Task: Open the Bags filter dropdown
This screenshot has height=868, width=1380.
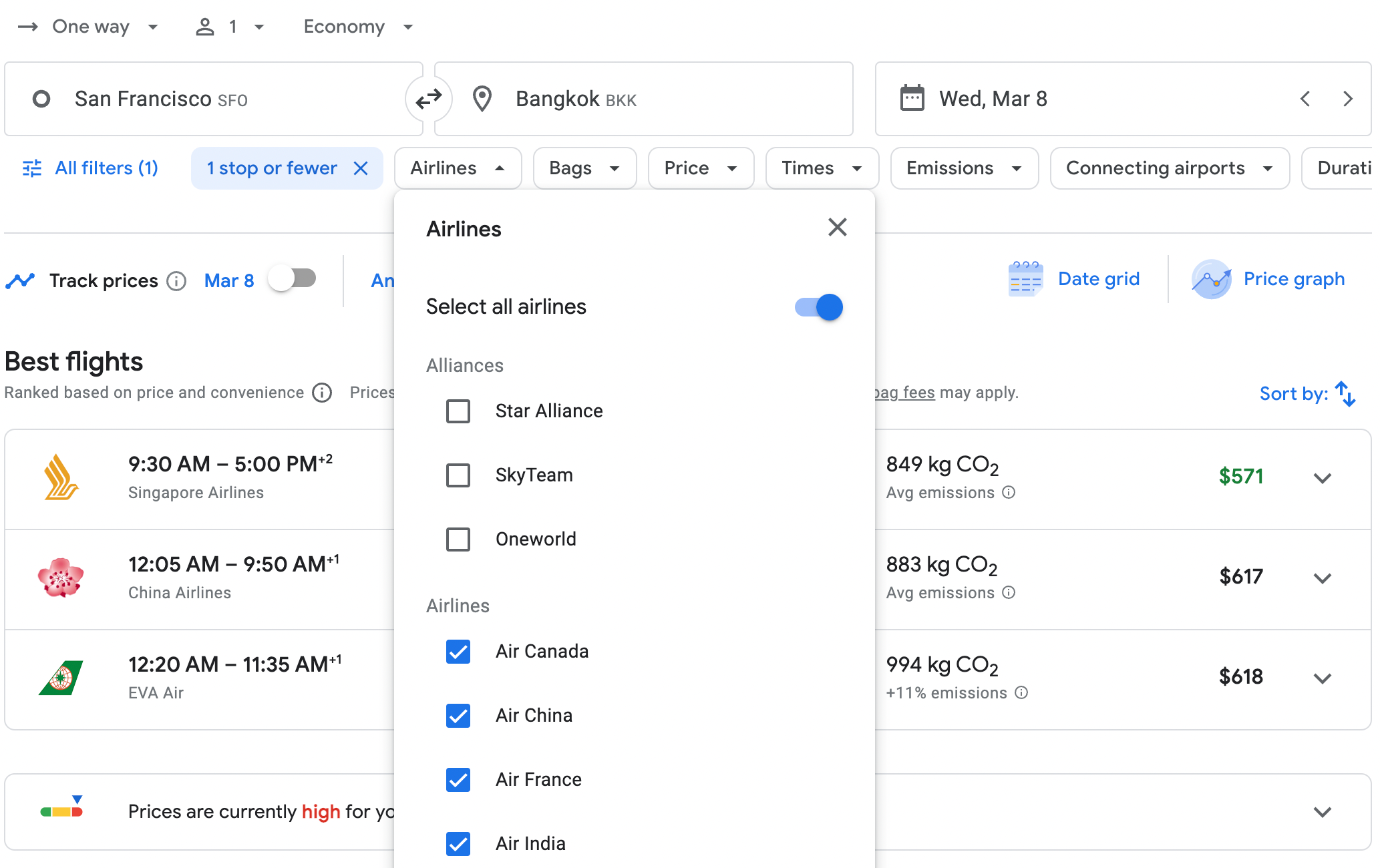Action: pyautogui.click(x=584, y=168)
